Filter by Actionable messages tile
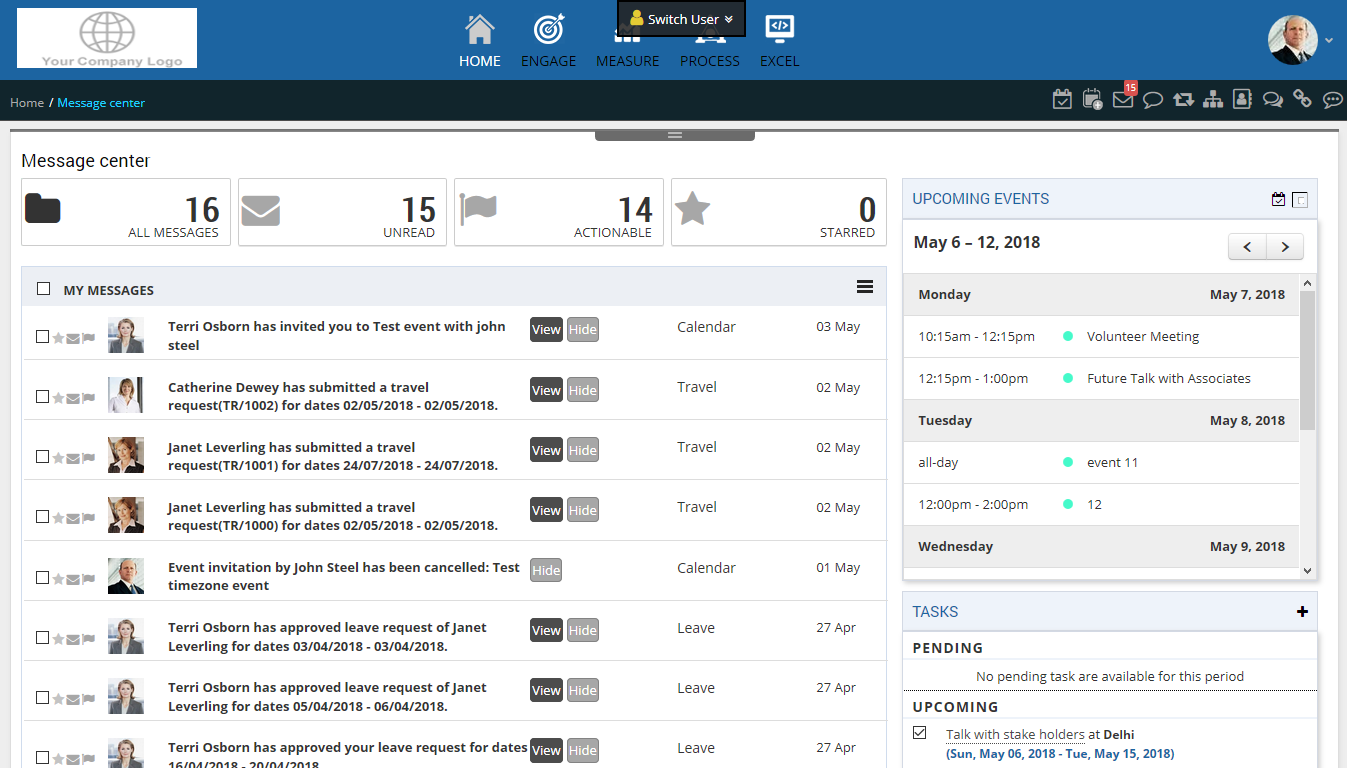This screenshot has width=1347, height=768. click(559, 212)
